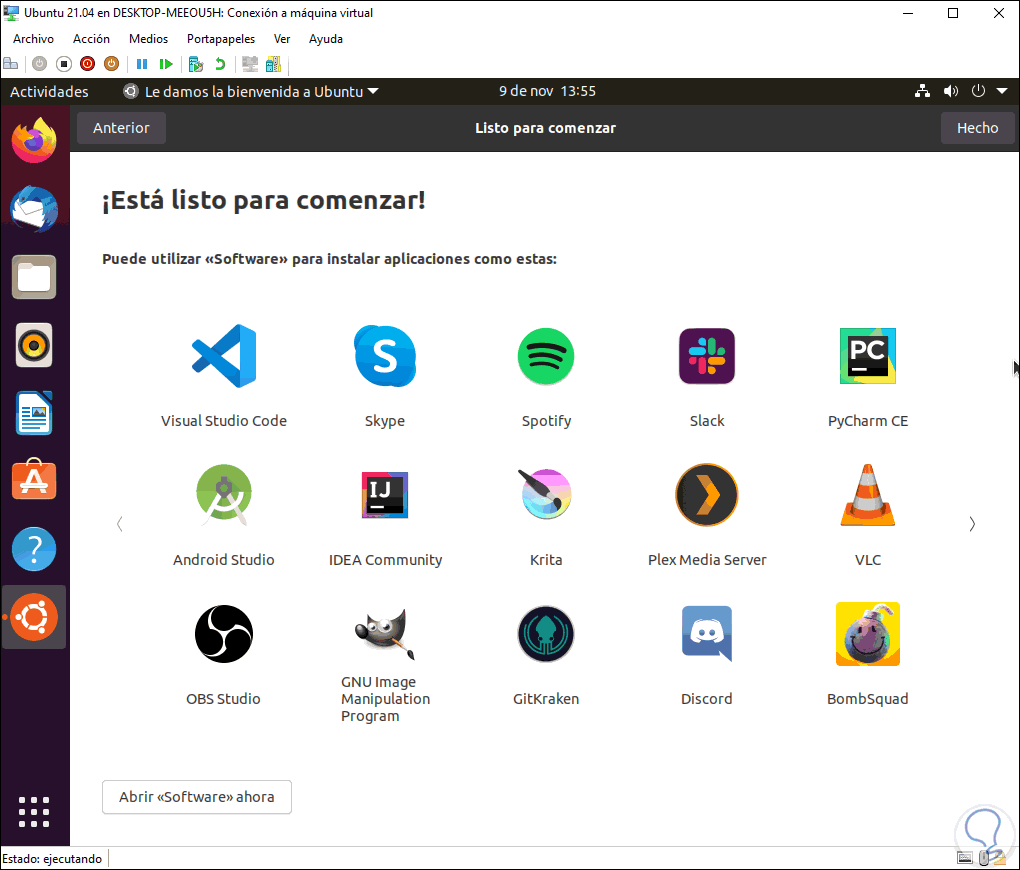Screen dimensions: 1020x870
Task: Click Abrir «Software» ahora button
Action: click(x=196, y=797)
